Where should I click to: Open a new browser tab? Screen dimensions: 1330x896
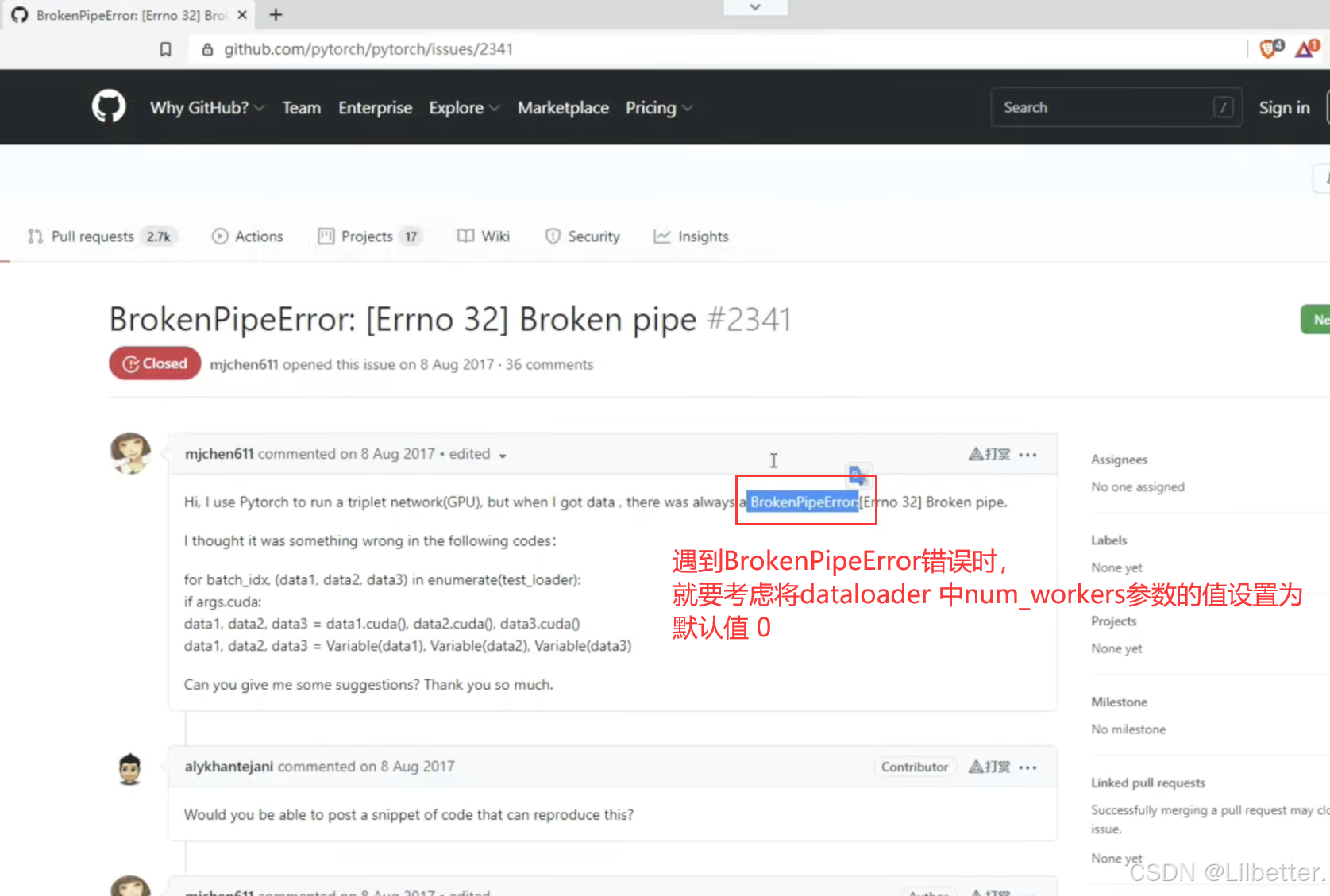click(276, 15)
